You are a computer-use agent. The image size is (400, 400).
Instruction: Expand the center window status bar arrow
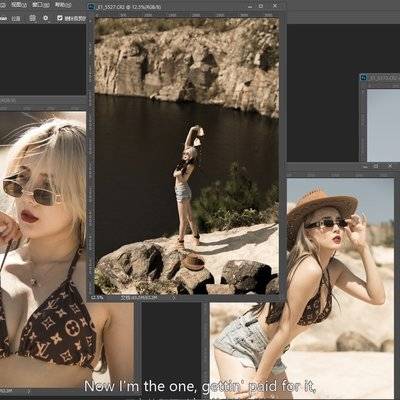pos(173,298)
